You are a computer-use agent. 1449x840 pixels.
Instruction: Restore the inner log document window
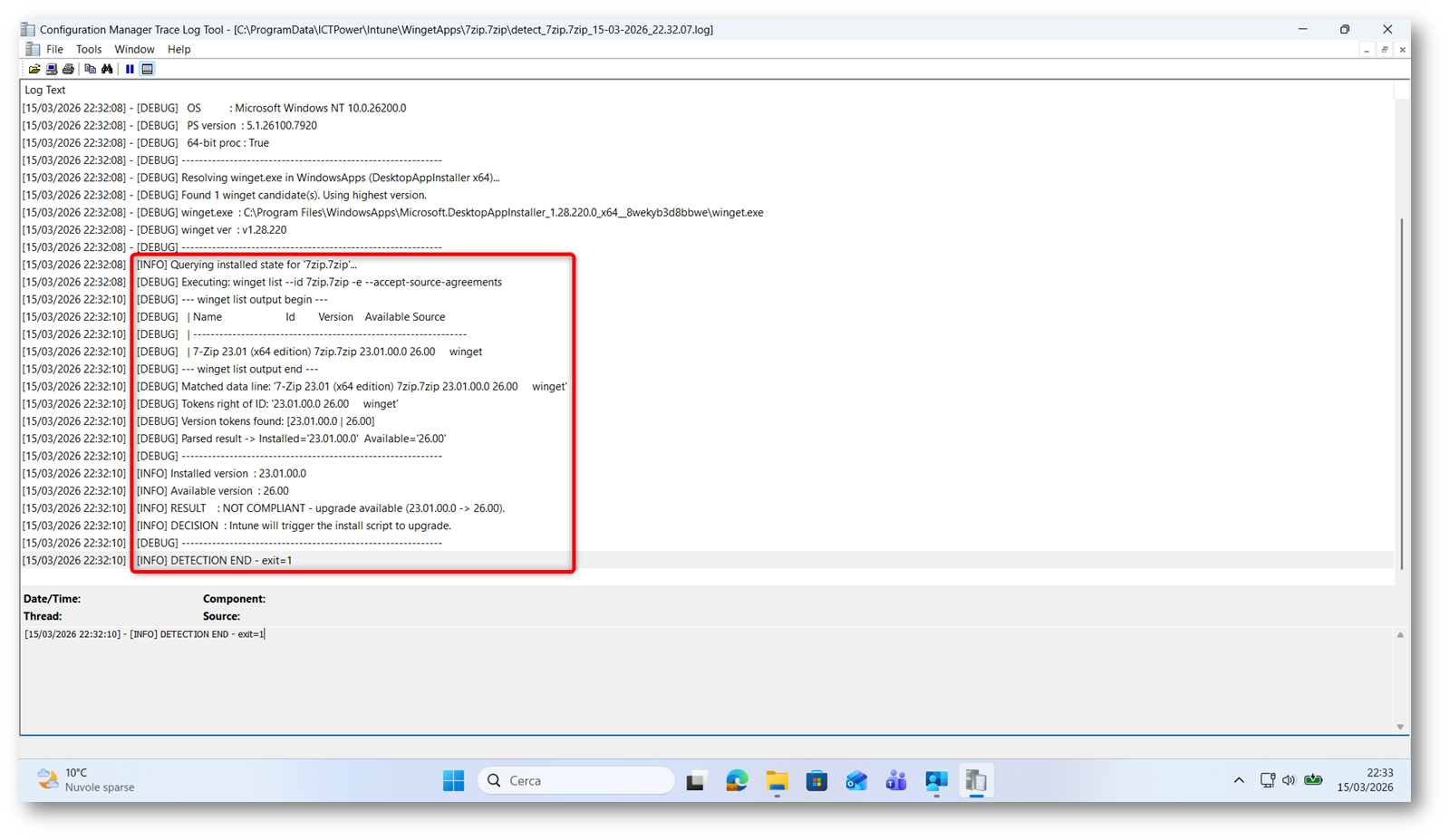(x=1385, y=50)
